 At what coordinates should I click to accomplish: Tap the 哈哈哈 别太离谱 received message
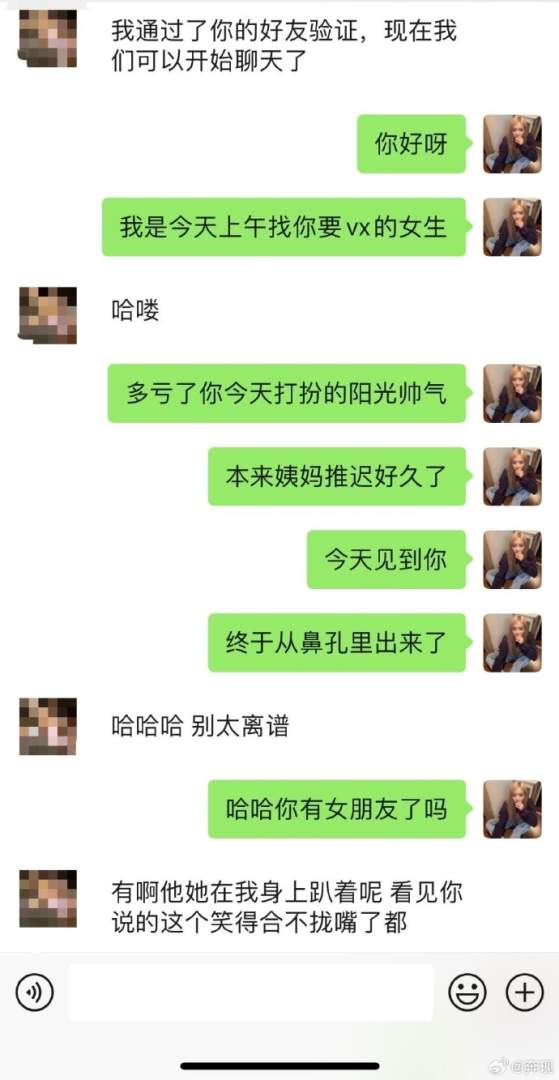pyautogui.click(x=200, y=726)
